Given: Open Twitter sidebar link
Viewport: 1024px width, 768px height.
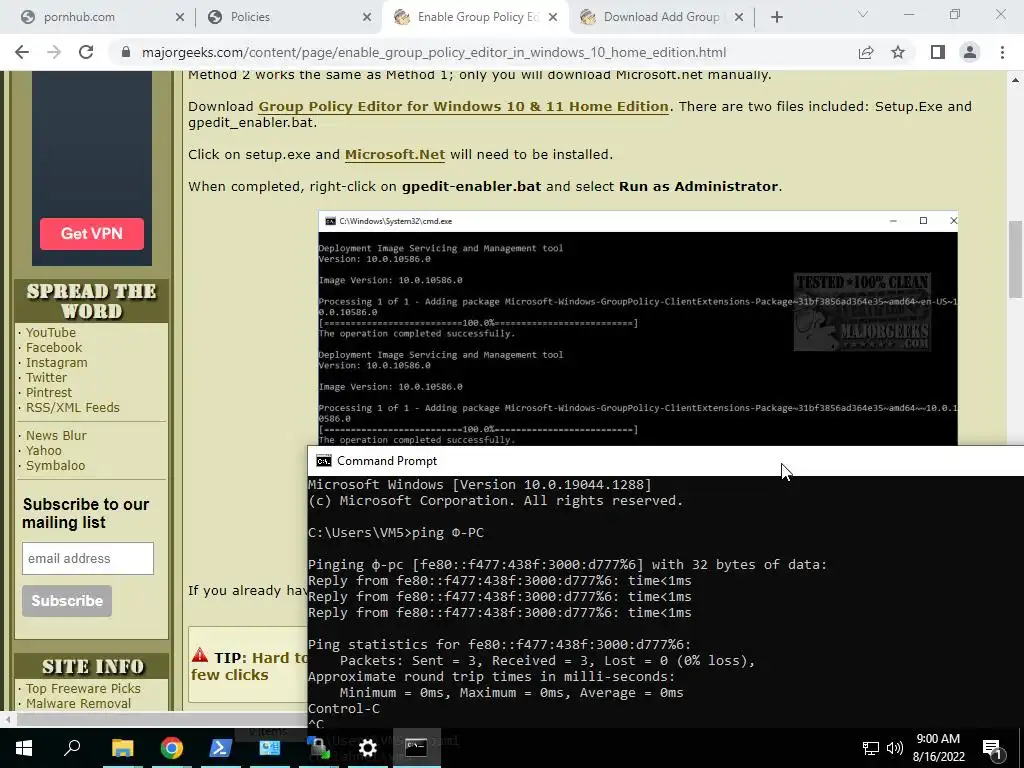Looking at the screenshot, I should tap(46, 377).
